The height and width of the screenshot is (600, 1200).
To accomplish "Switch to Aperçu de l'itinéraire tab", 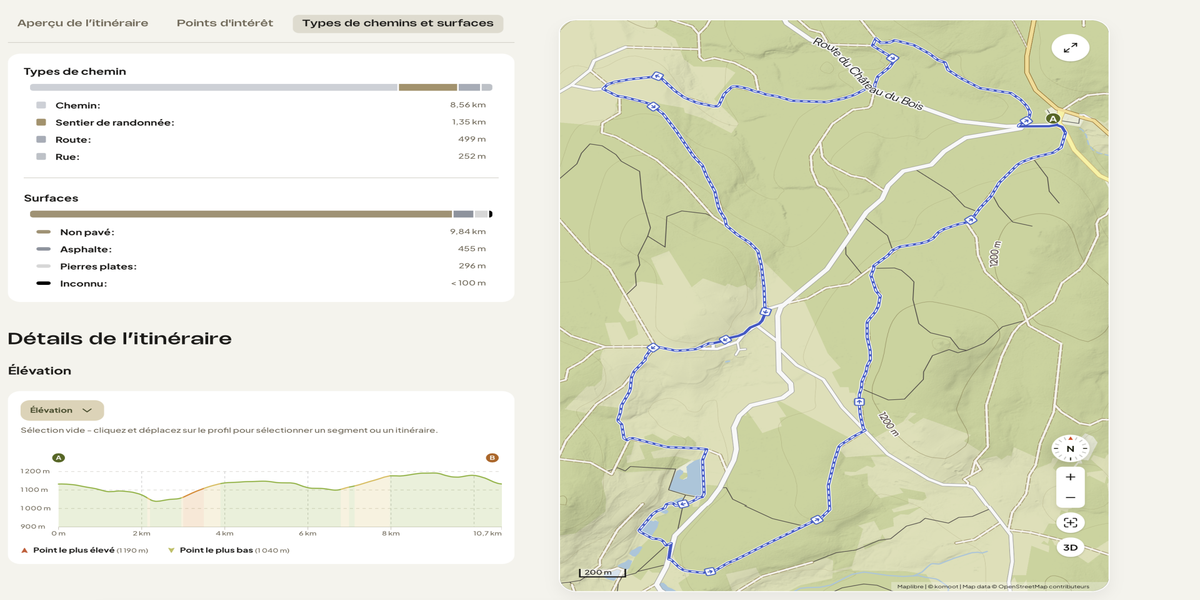I will (83, 23).
